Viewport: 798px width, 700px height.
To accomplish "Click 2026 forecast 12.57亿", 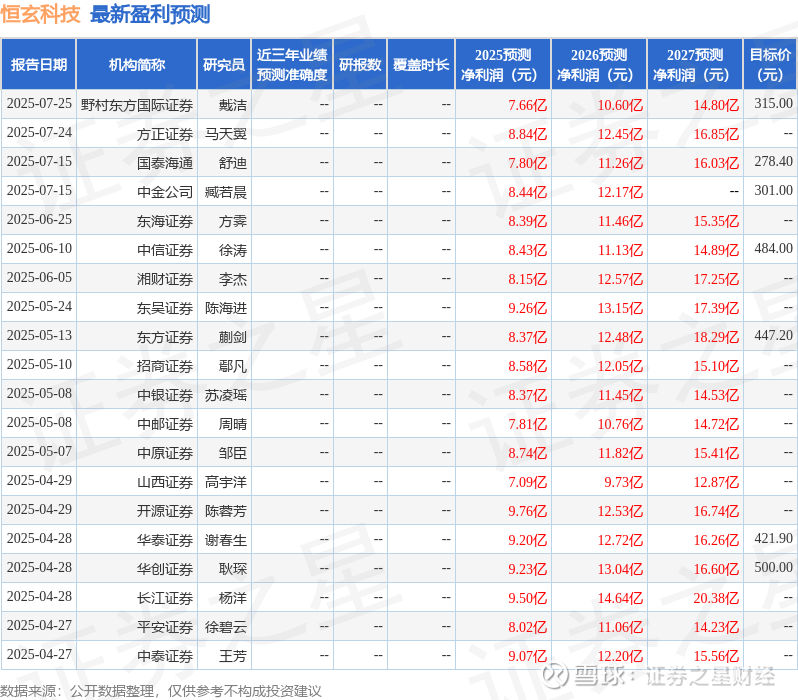I will pos(620,279).
